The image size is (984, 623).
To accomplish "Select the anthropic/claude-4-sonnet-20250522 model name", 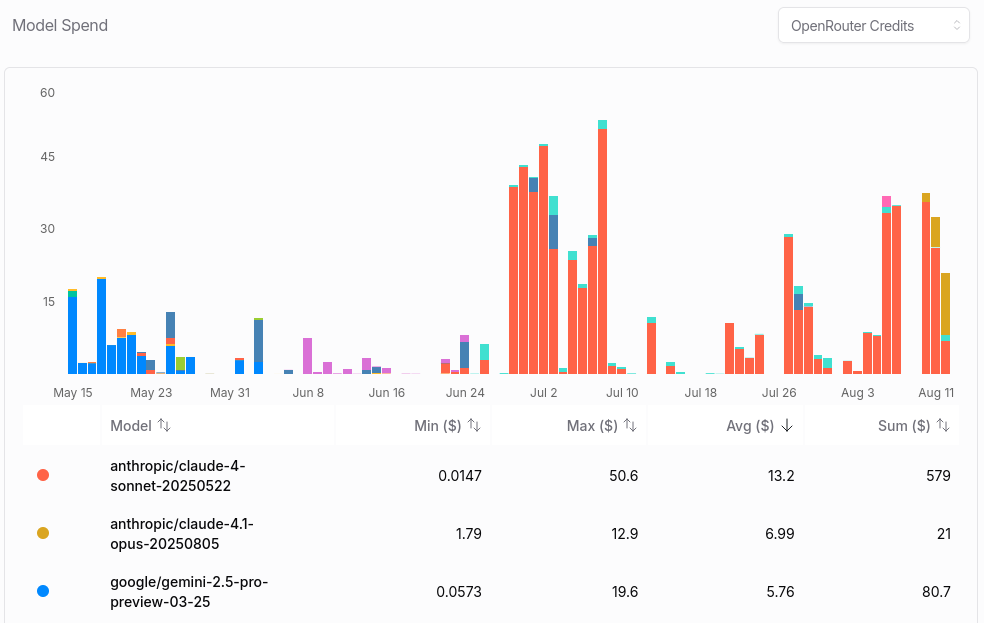I will click(178, 476).
